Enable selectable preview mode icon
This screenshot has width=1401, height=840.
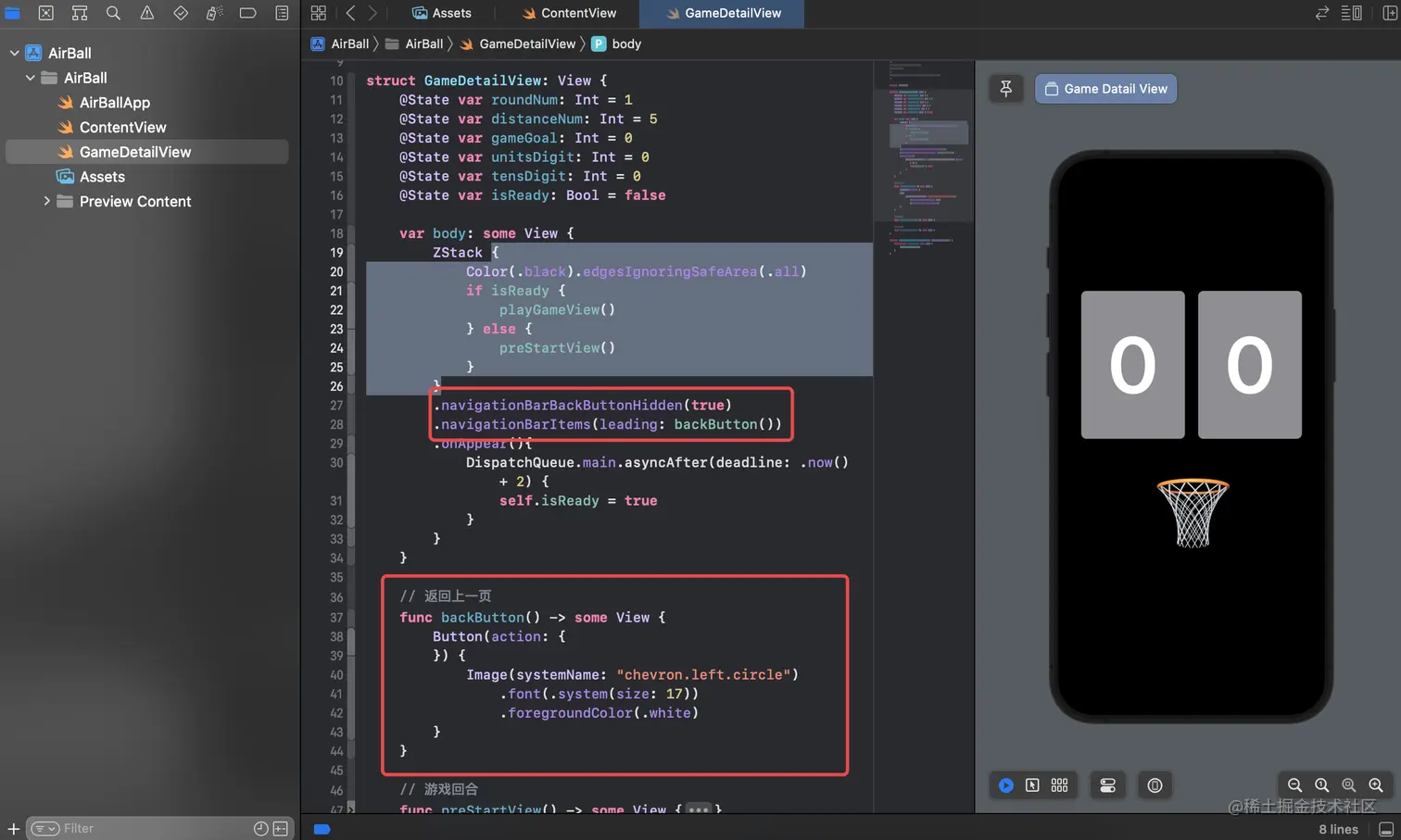[x=1032, y=785]
